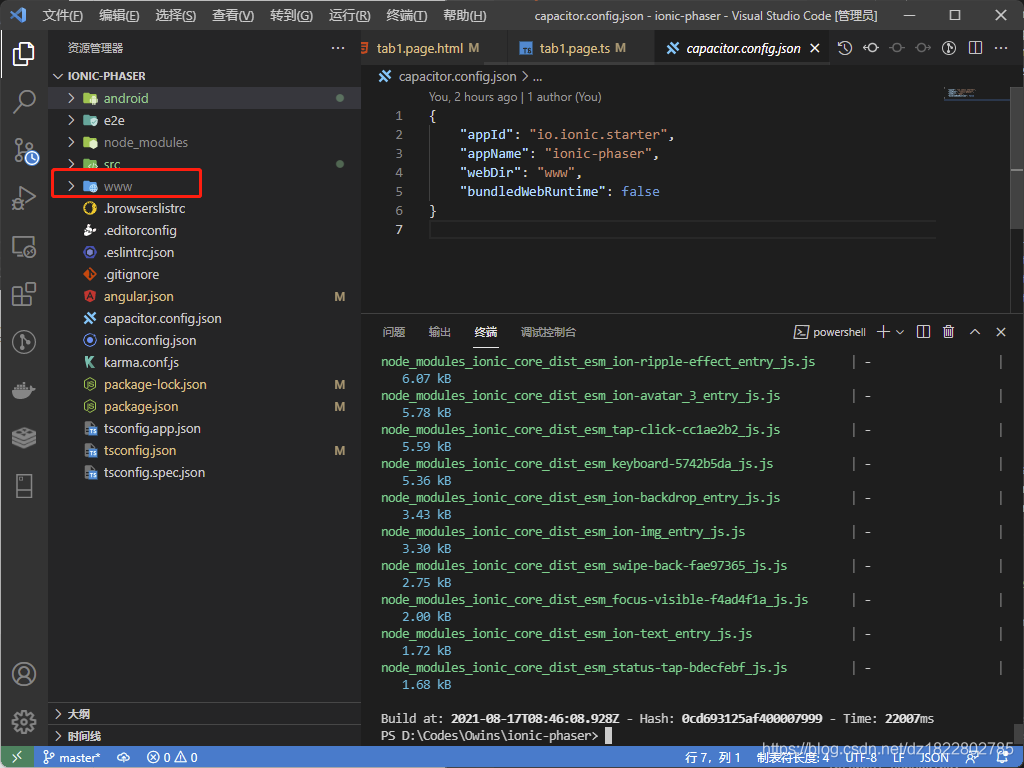Click the master* branch in status bar
Viewport: 1024px width, 768px height.
coord(71,757)
